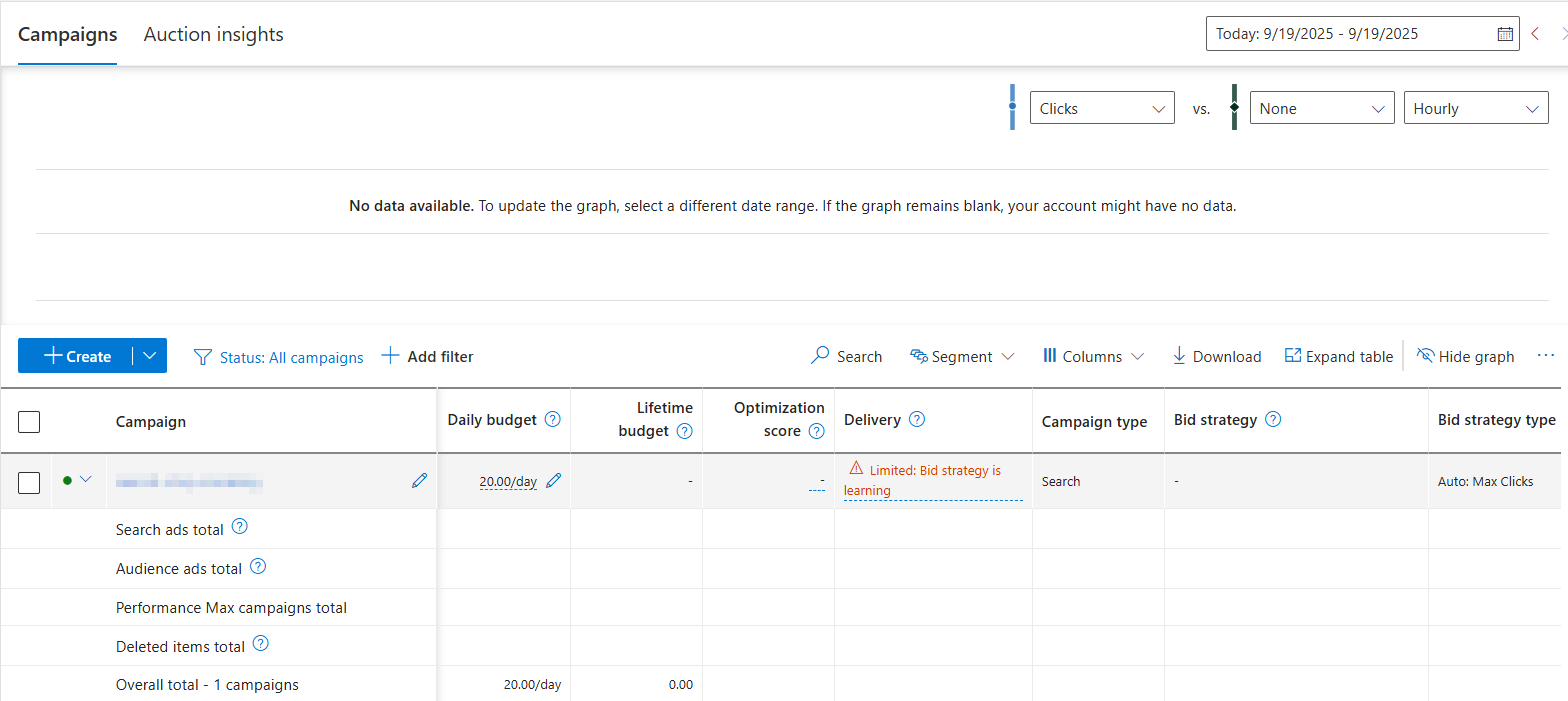Open the date range calendar icon
Image resolution: width=1568 pixels, height=701 pixels.
[x=1505, y=34]
